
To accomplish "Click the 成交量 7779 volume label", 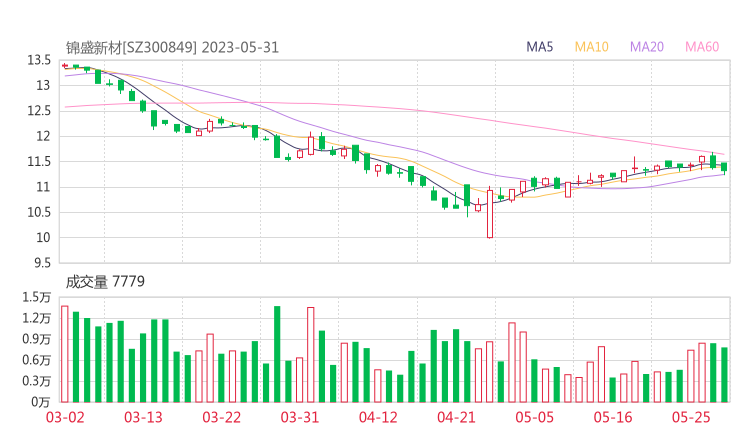I will coord(105,282).
